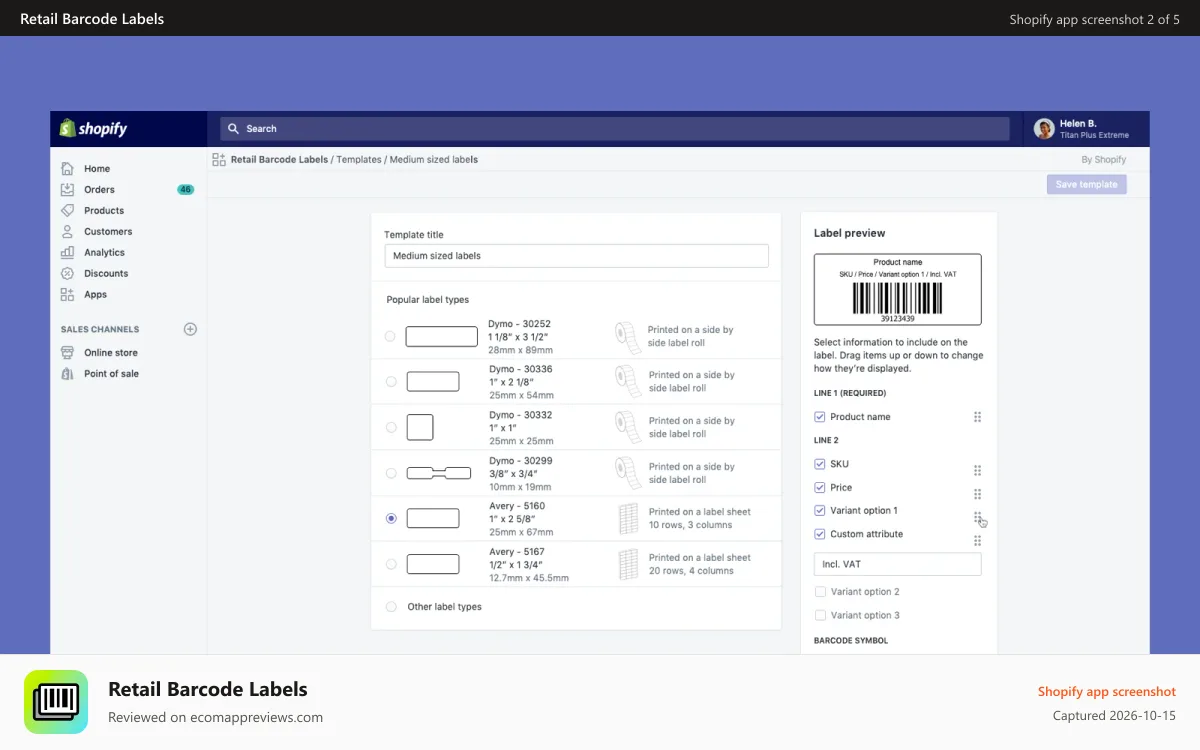Open Point of sale channel

point(111,374)
